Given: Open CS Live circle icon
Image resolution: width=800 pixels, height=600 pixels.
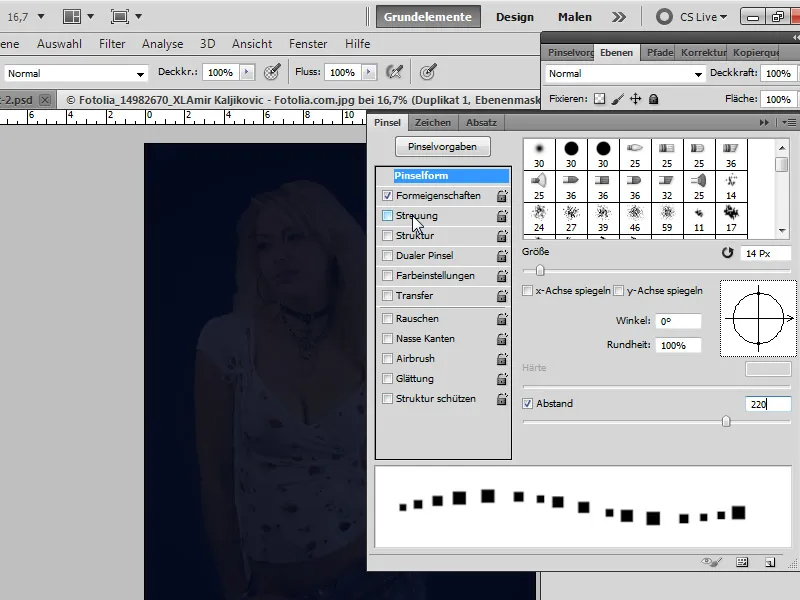Looking at the screenshot, I should [x=664, y=17].
